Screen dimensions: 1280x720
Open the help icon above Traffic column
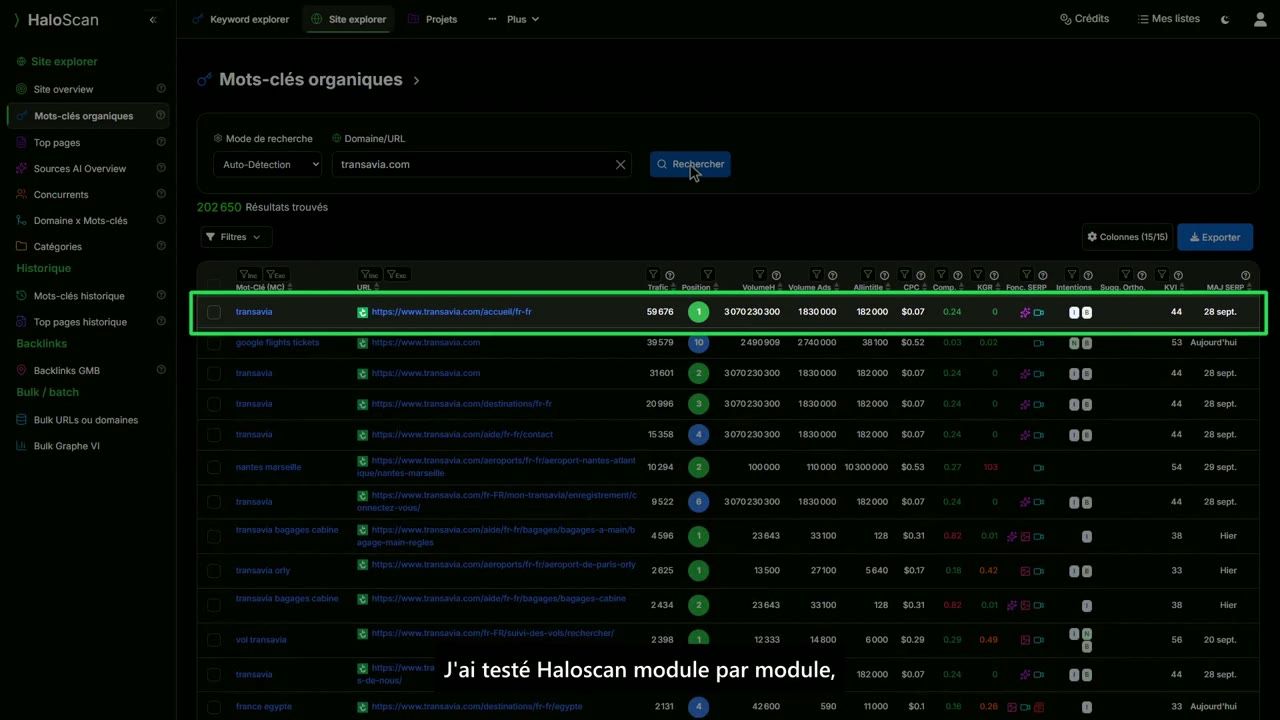tap(670, 276)
